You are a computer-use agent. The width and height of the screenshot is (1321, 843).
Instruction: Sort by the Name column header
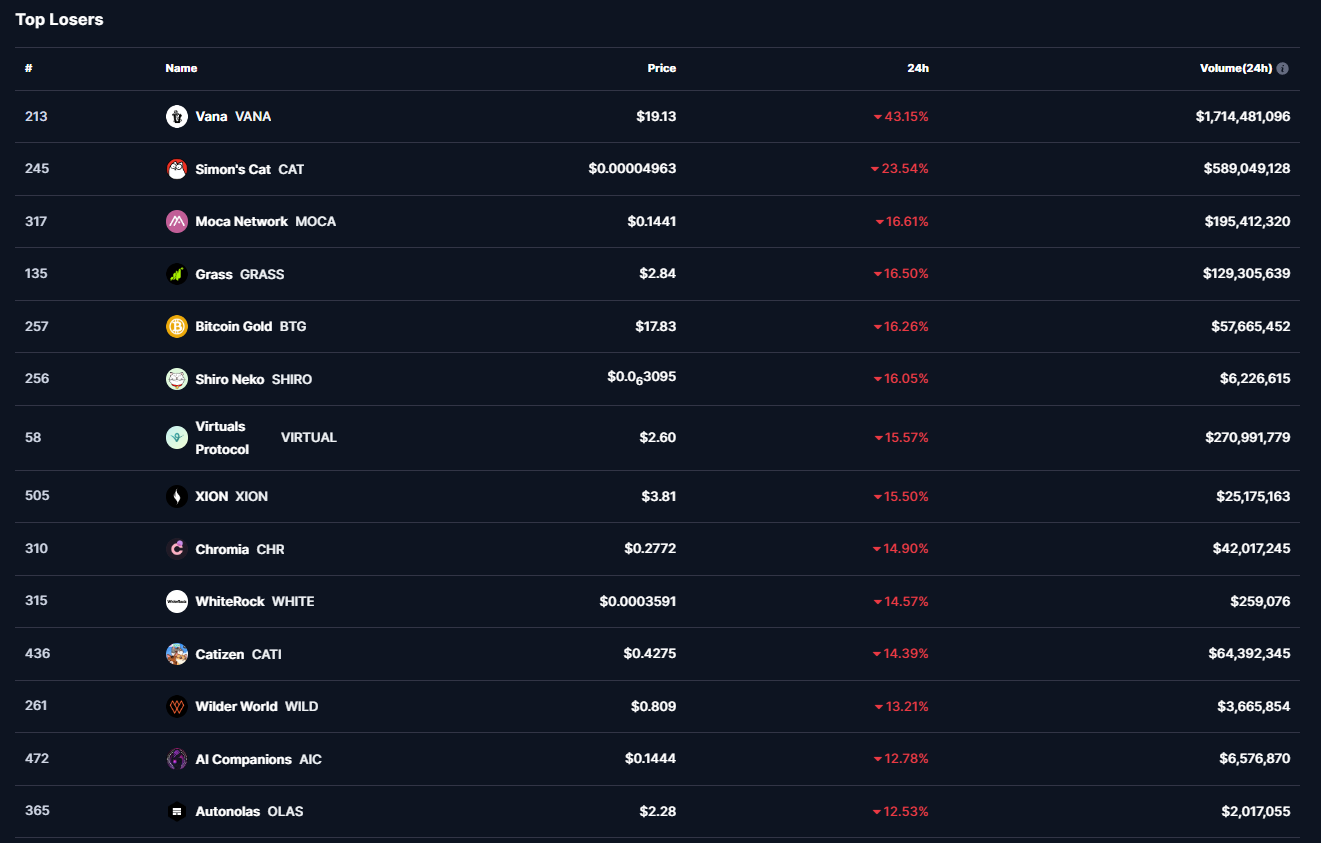(x=181, y=69)
